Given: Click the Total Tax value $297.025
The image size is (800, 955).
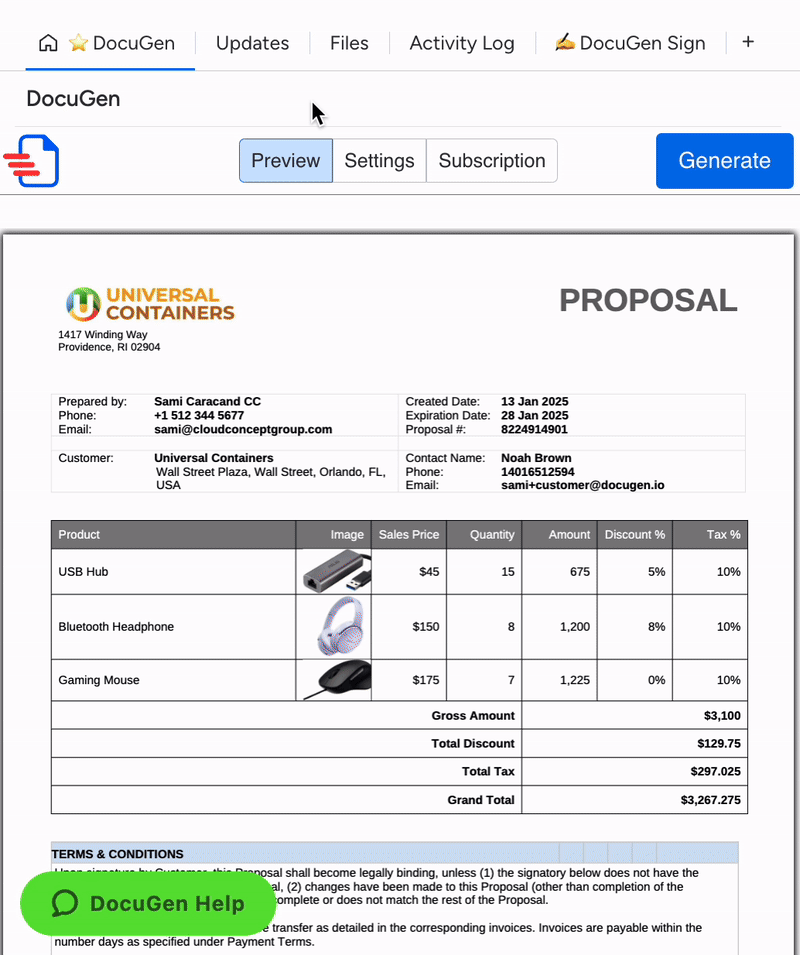Looking at the screenshot, I should coord(715,772).
